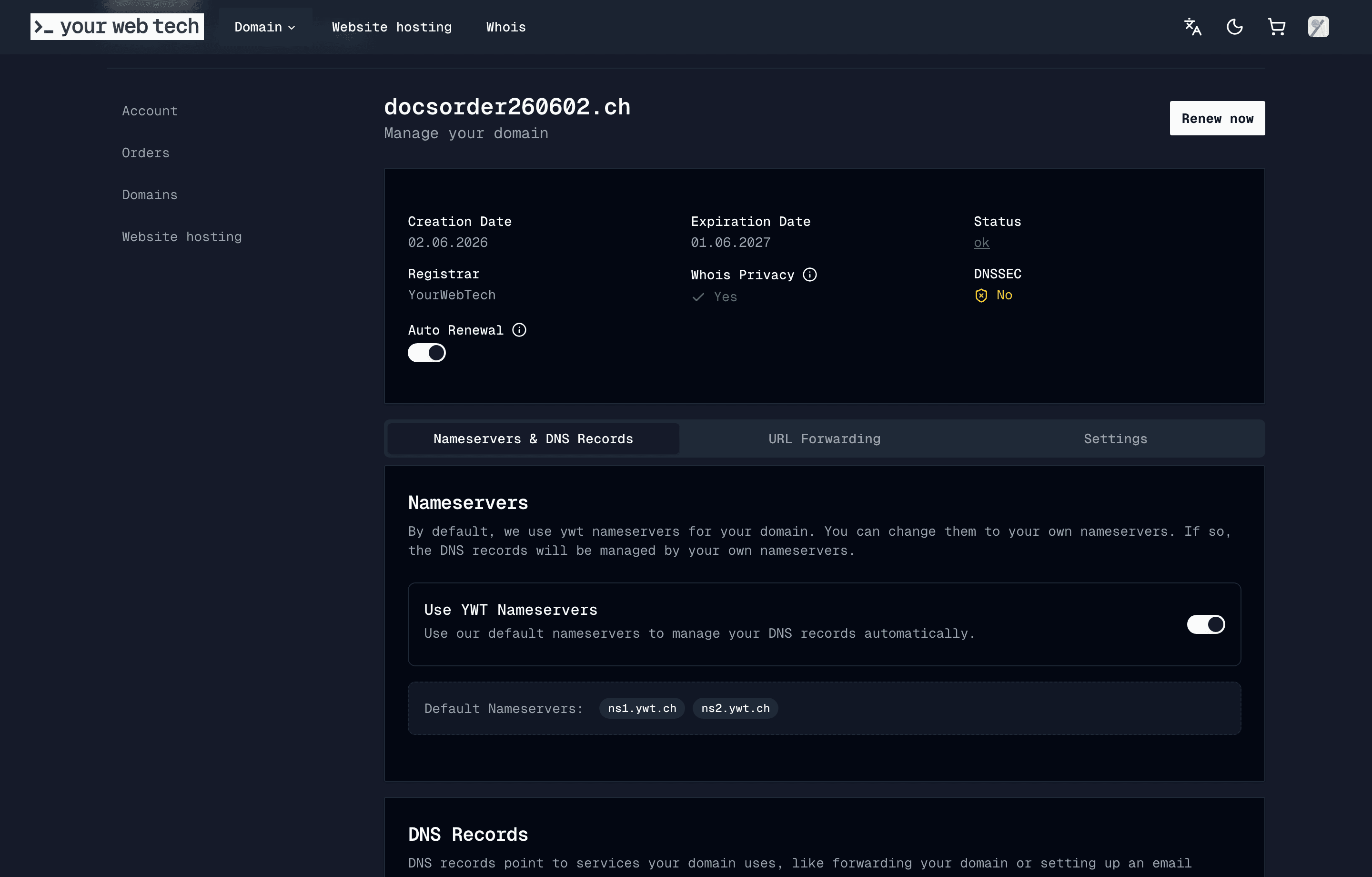Screen dimensions: 1372x877
Task: Open Website hosting in top navigation
Action: click(x=392, y=27)
